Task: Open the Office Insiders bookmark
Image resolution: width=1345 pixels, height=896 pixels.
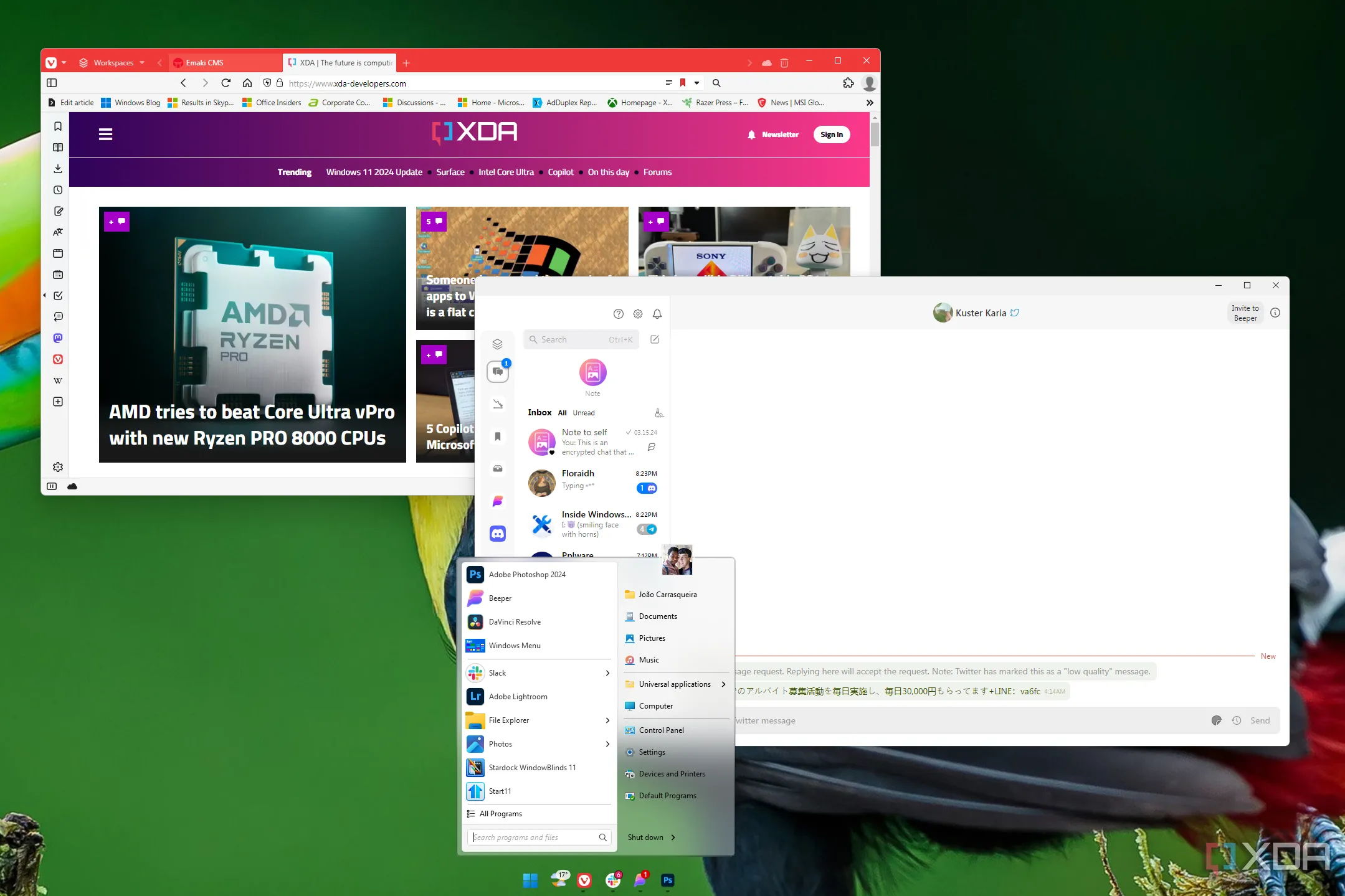Action: click(x=272, y=103)
